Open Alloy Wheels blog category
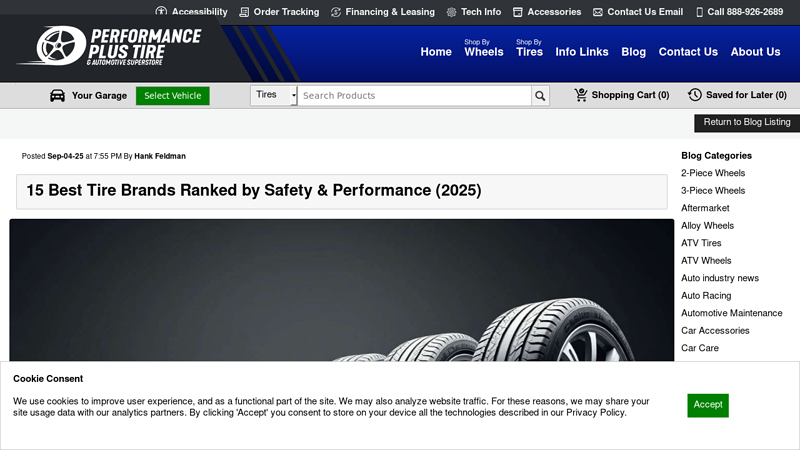Screen dimensions: 800x450 tap(707, 226)
